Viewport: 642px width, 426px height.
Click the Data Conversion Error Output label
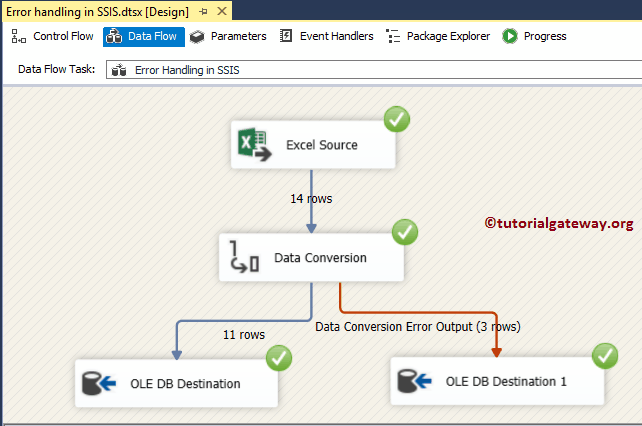418,326
